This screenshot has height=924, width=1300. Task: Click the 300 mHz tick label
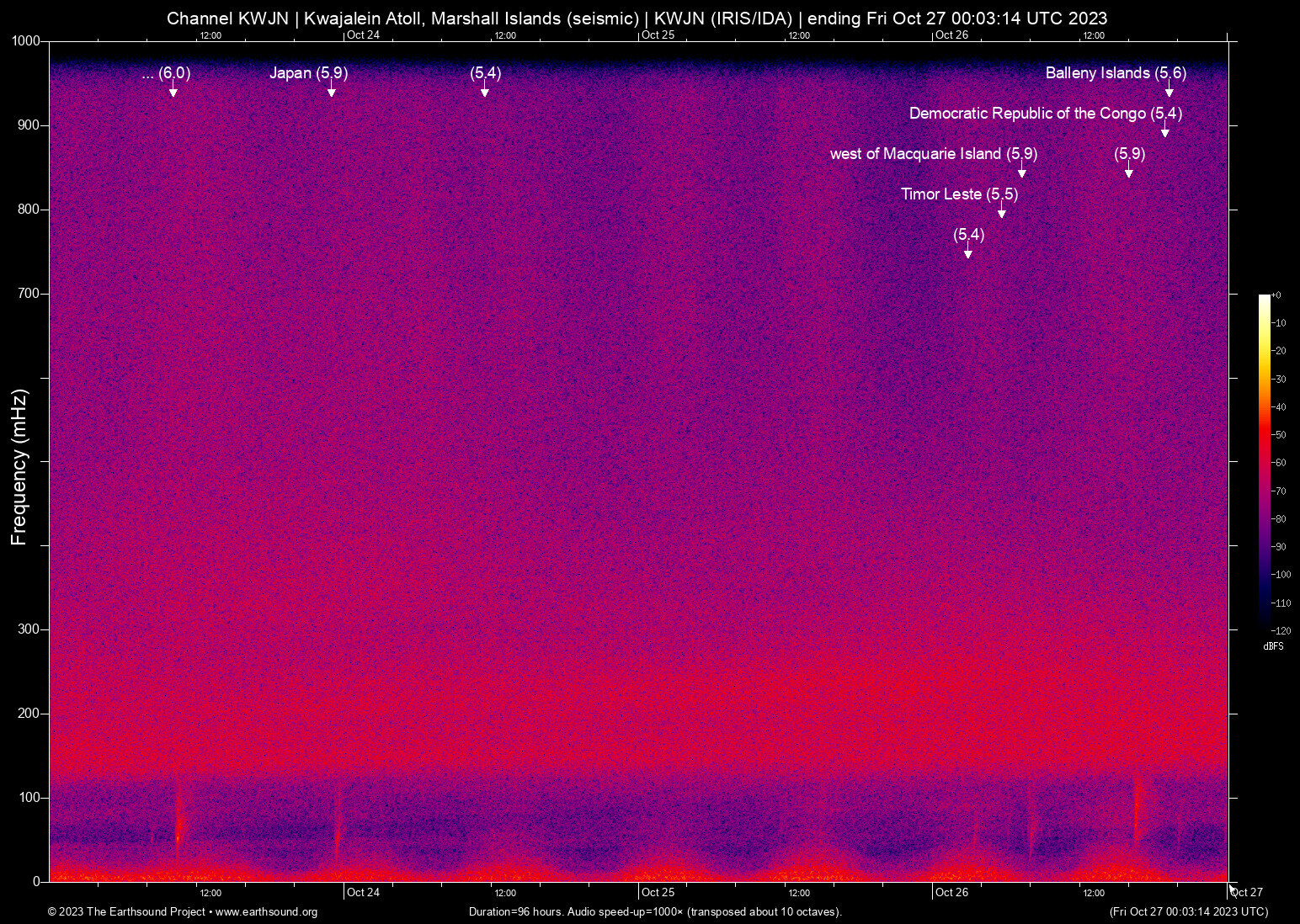29,629
